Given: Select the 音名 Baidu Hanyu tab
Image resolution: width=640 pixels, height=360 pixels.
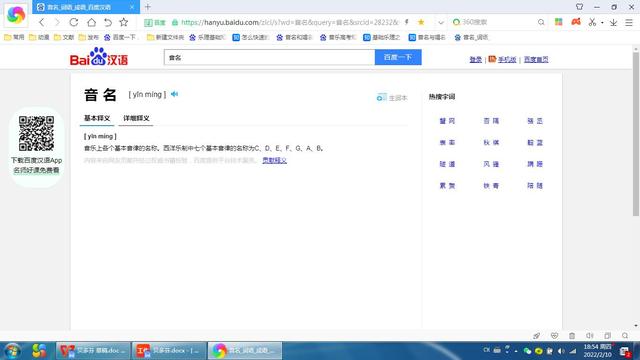Looking at the screenshot, I should (86, 7).
